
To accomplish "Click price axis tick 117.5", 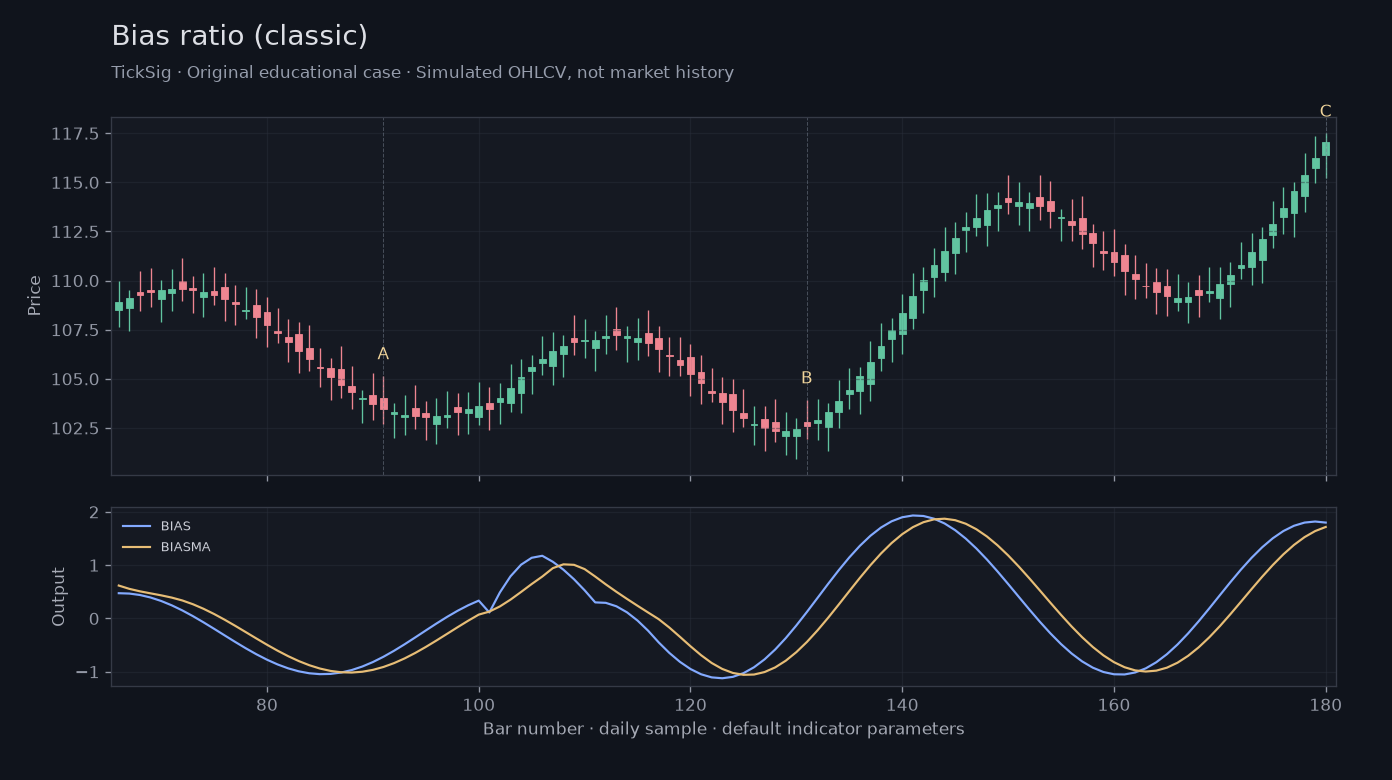I will tap(75, 134).
